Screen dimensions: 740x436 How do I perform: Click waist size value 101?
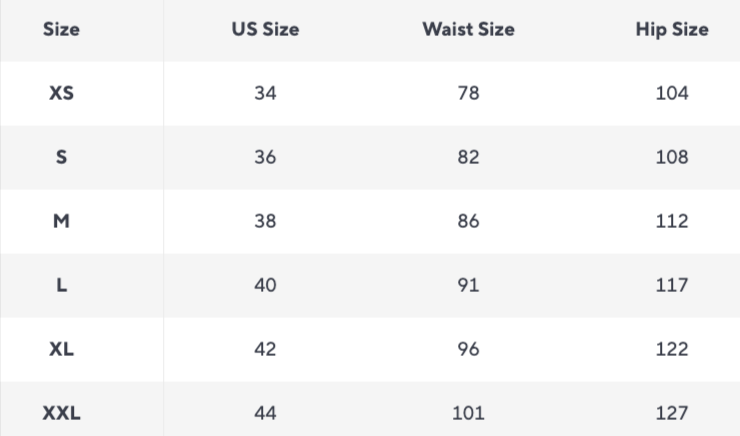point(469,413)
